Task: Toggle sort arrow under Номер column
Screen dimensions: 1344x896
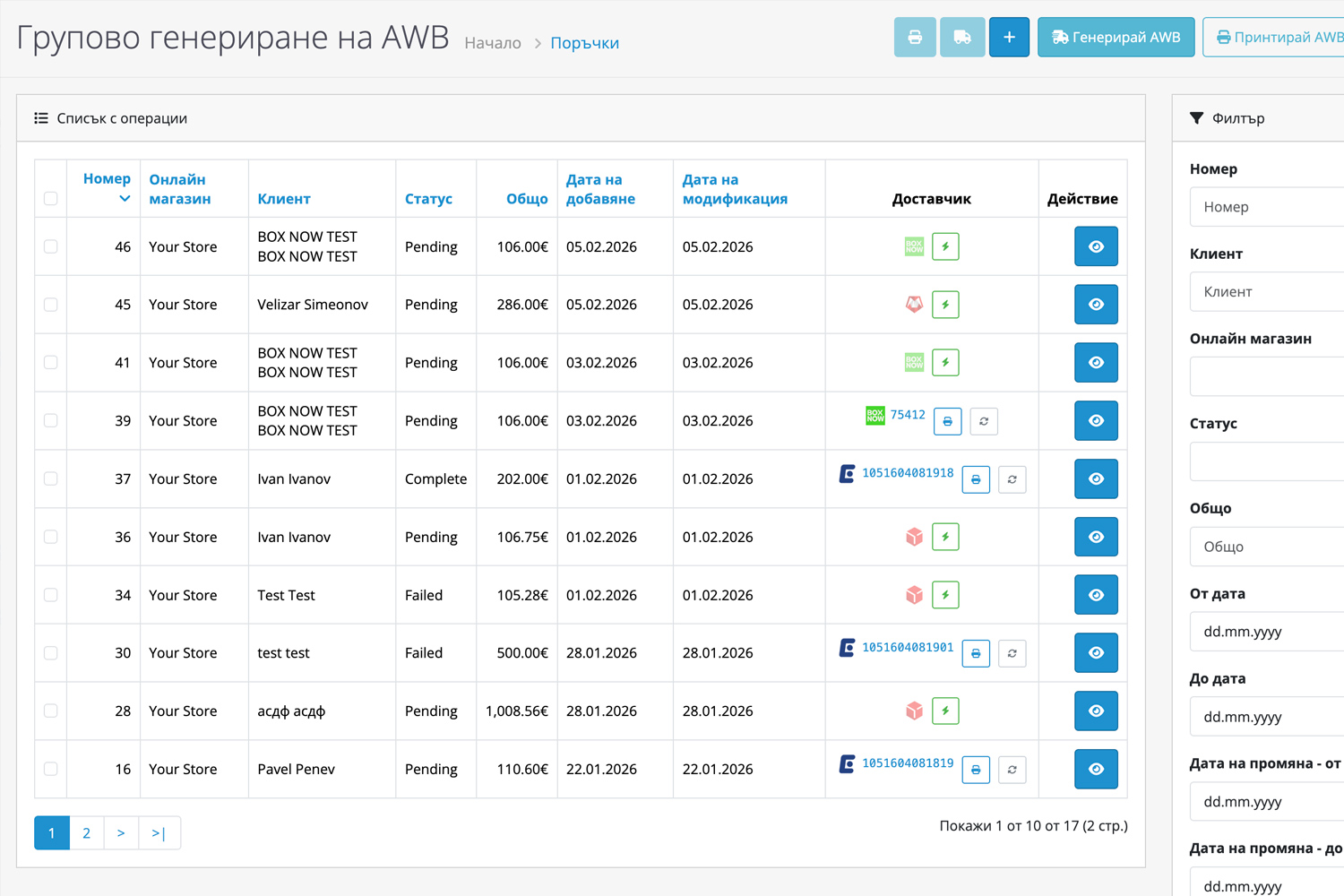Action: [x=125, y=199]
